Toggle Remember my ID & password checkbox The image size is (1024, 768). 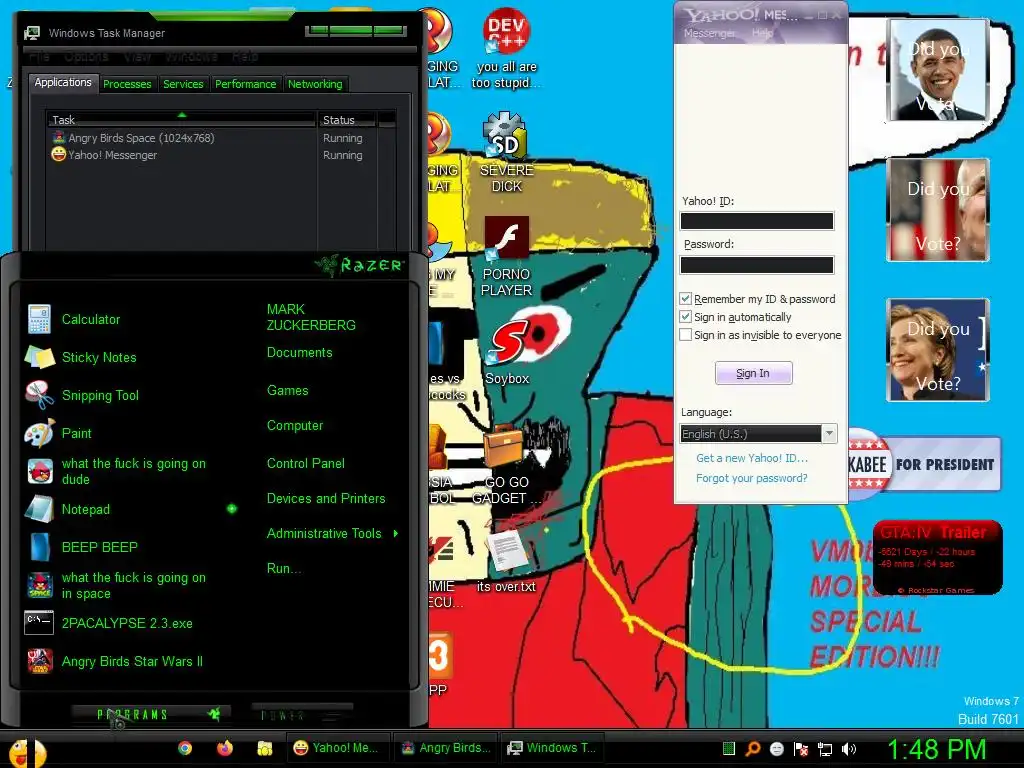click(685, 298)
